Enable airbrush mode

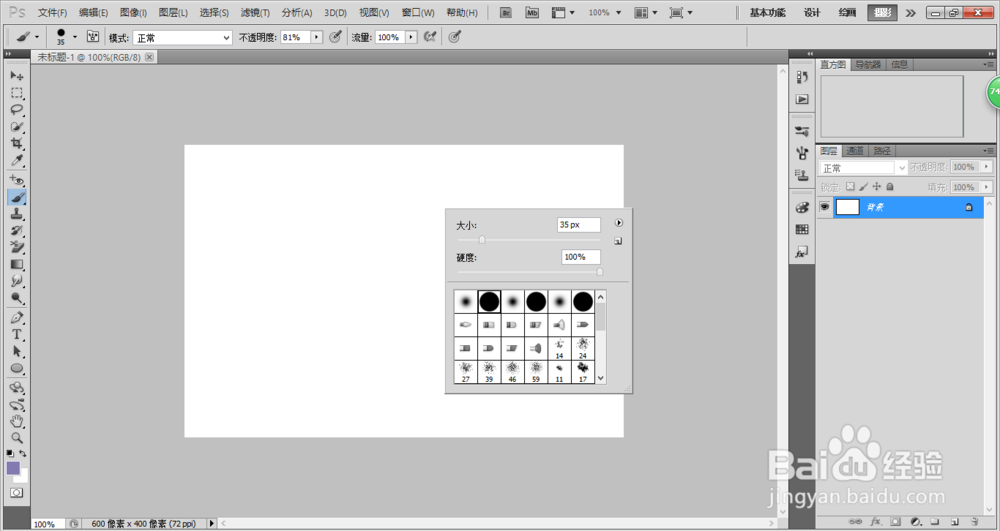430,37
